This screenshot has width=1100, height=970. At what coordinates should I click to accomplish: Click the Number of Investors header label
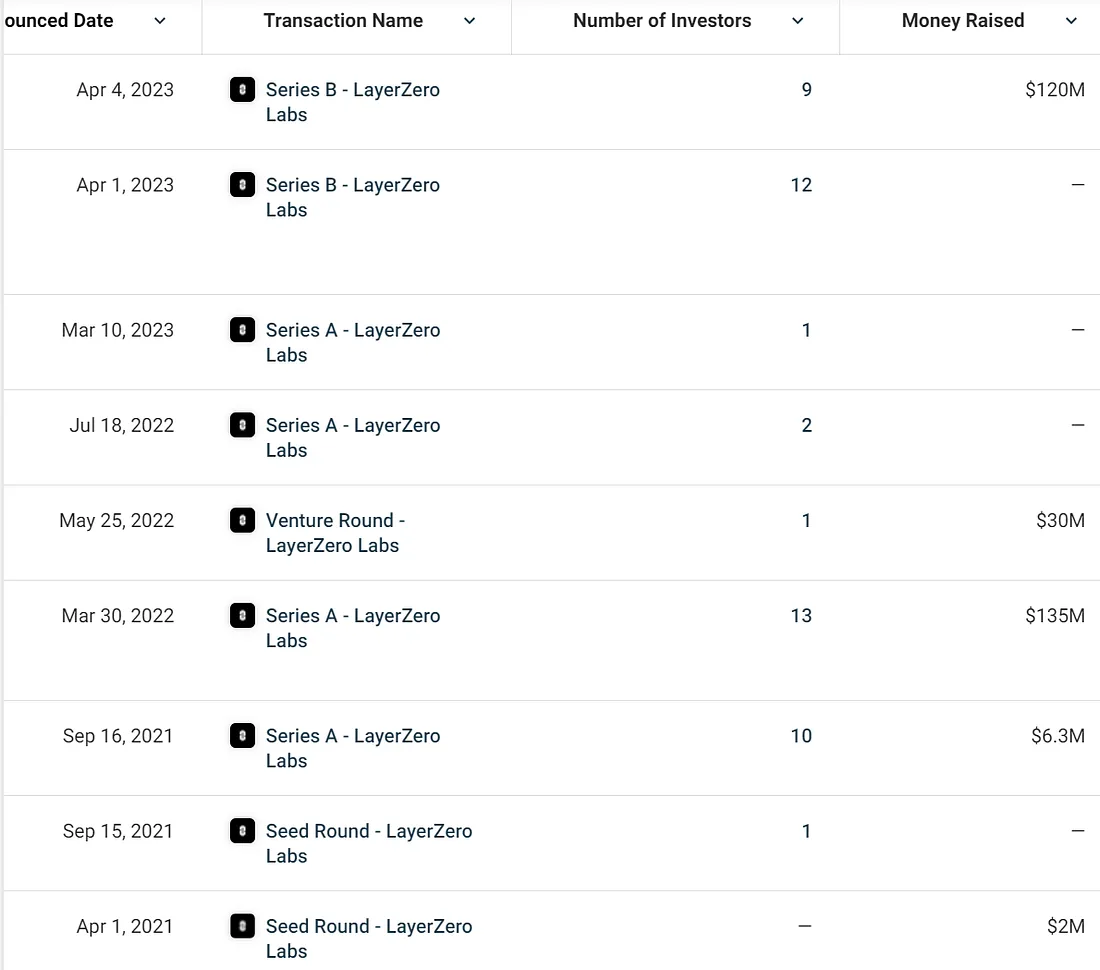click(662, 21)
